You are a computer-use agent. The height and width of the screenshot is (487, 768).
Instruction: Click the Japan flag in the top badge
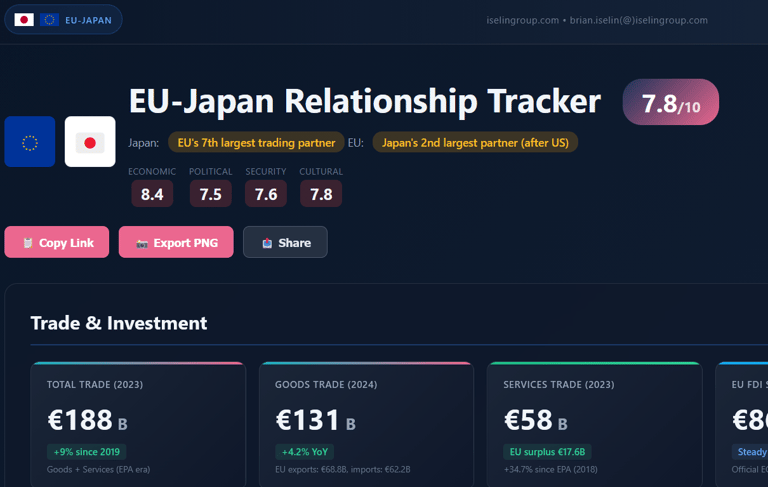pyautogui.click(x=24, y=20)
